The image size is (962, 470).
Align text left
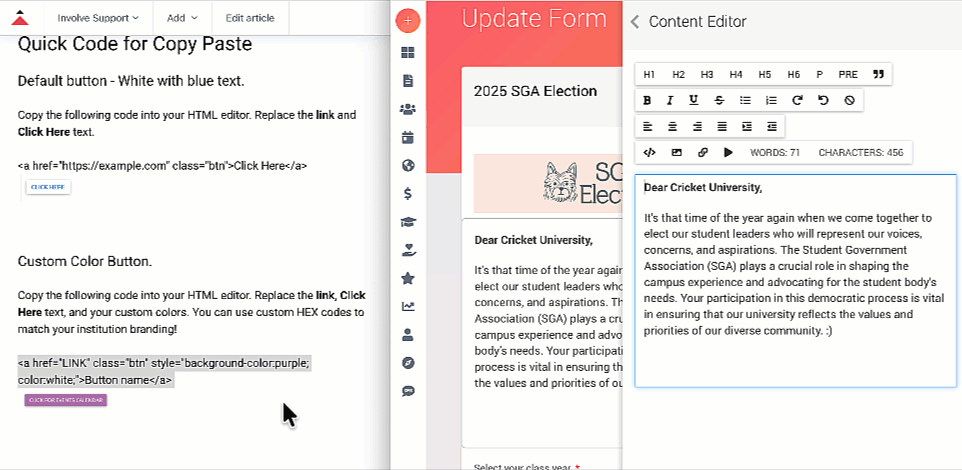[648, 127]
